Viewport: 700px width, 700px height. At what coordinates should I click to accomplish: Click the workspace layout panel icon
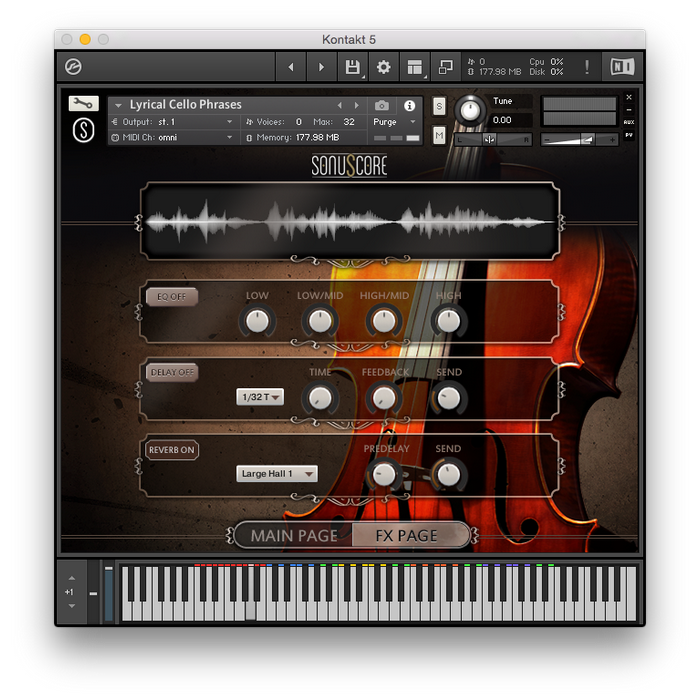(414, 67)
